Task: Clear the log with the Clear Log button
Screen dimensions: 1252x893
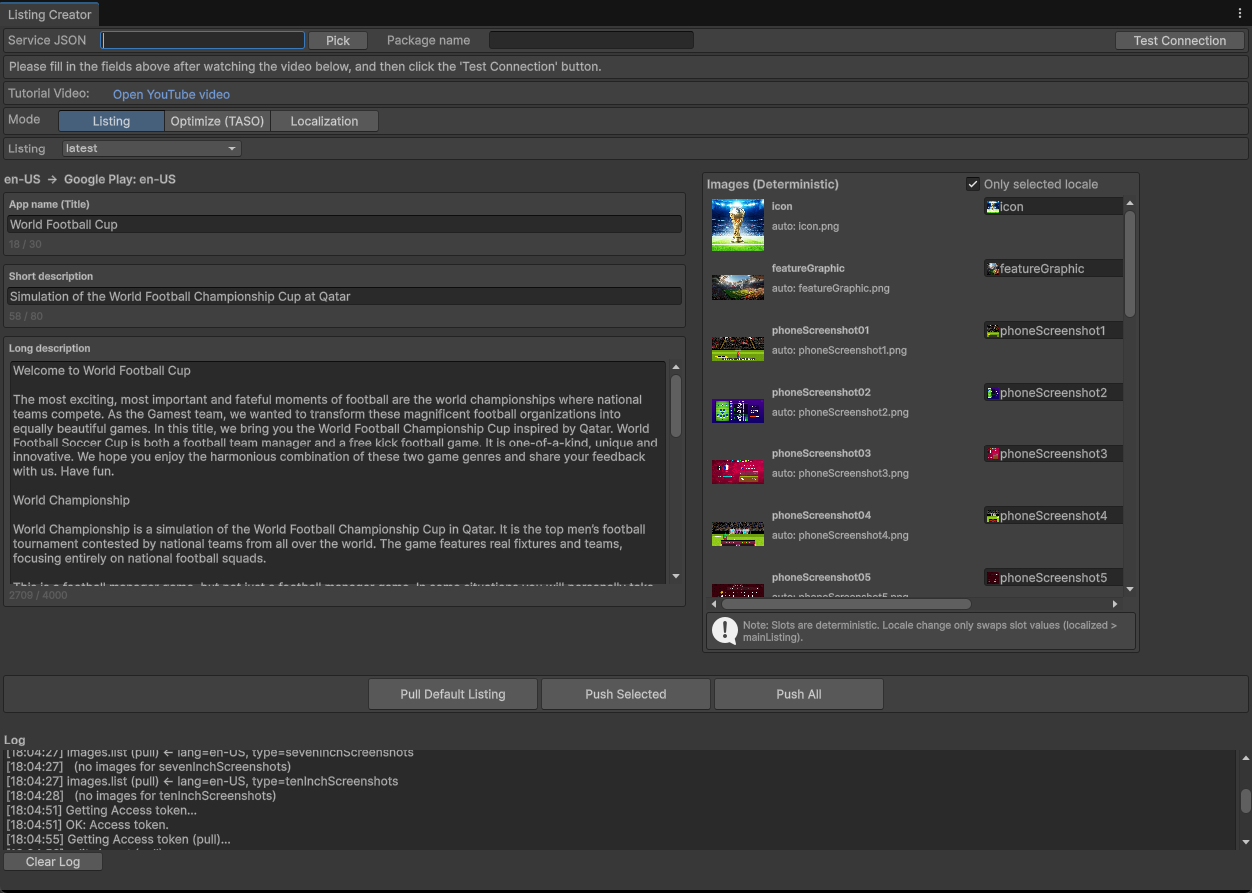Action: pos(52,861)
